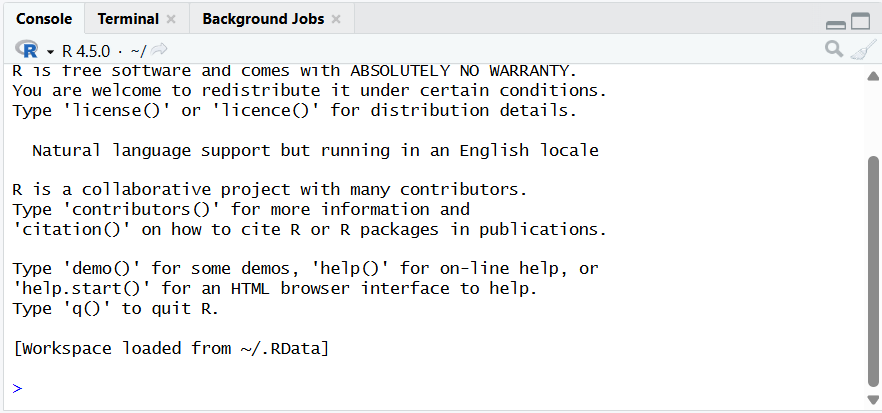Open the R version switcher dropdown arrow

[50, 50]
